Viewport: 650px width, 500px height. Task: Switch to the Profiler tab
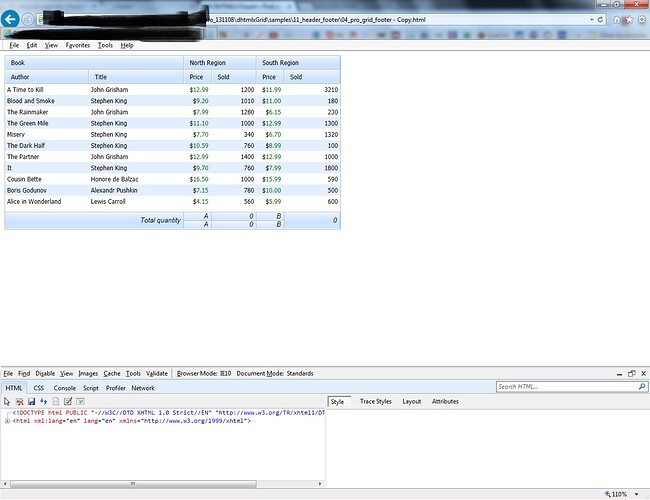pyautogui.click(x=115, y=388)
